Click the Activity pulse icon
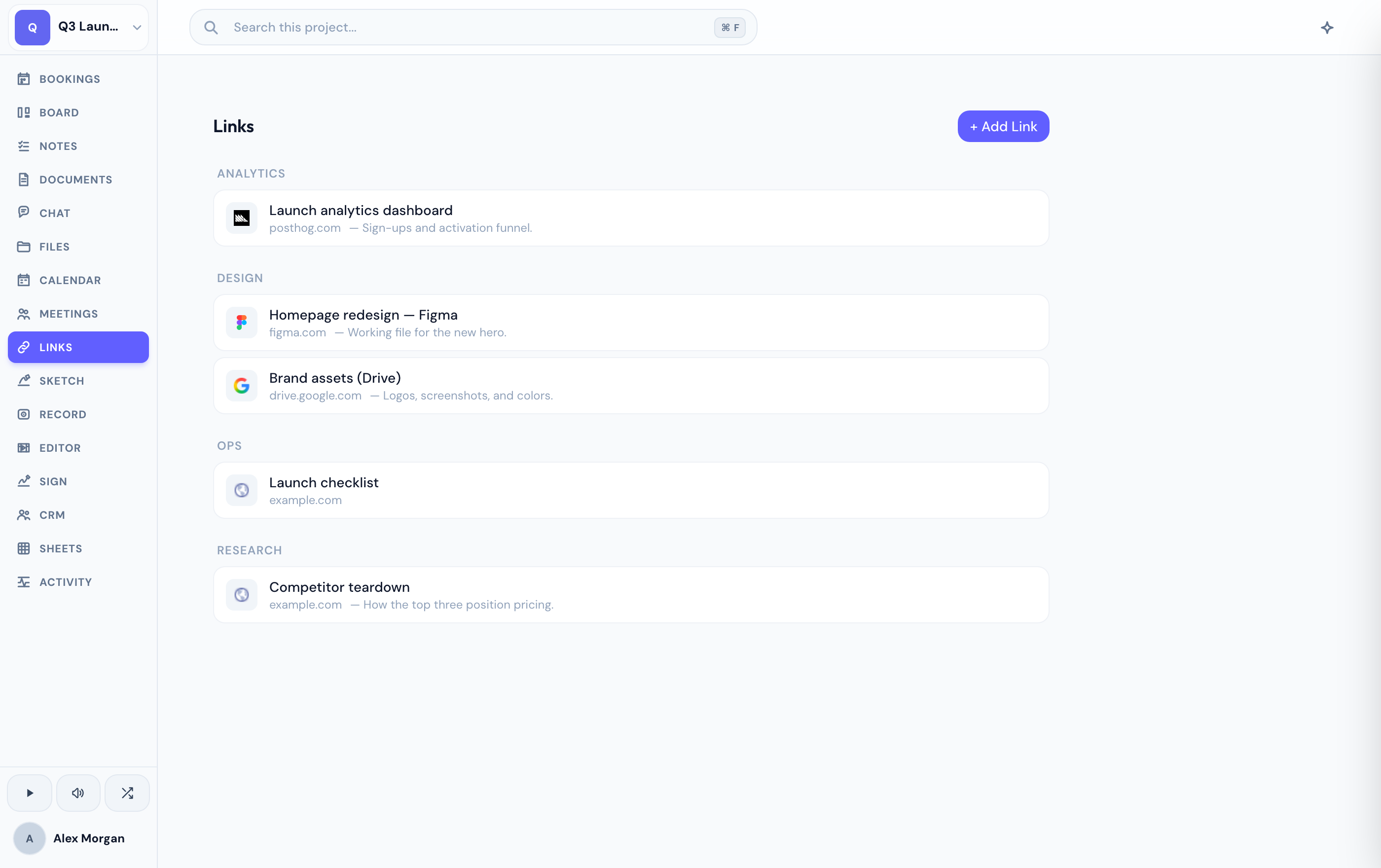Image resolution: width=1381 pixels, height=868 pixels. [x=24, y=582]
